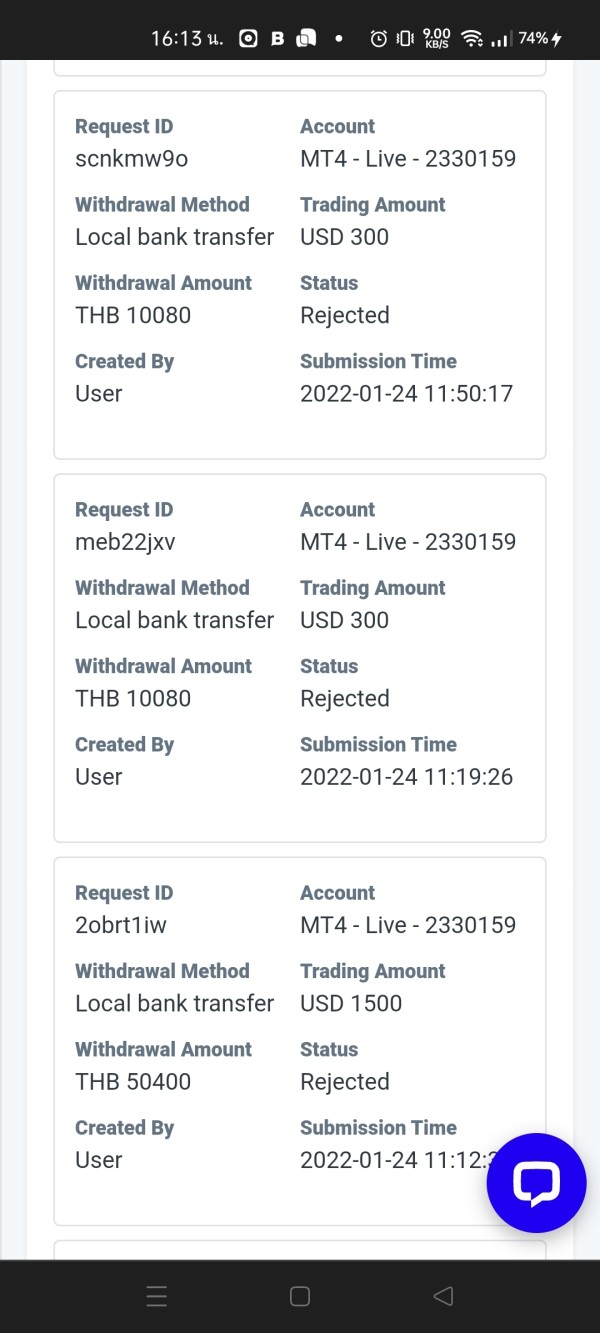Tap the bold B notification icon
This screenshot has height=1333, width=600.
278,39
